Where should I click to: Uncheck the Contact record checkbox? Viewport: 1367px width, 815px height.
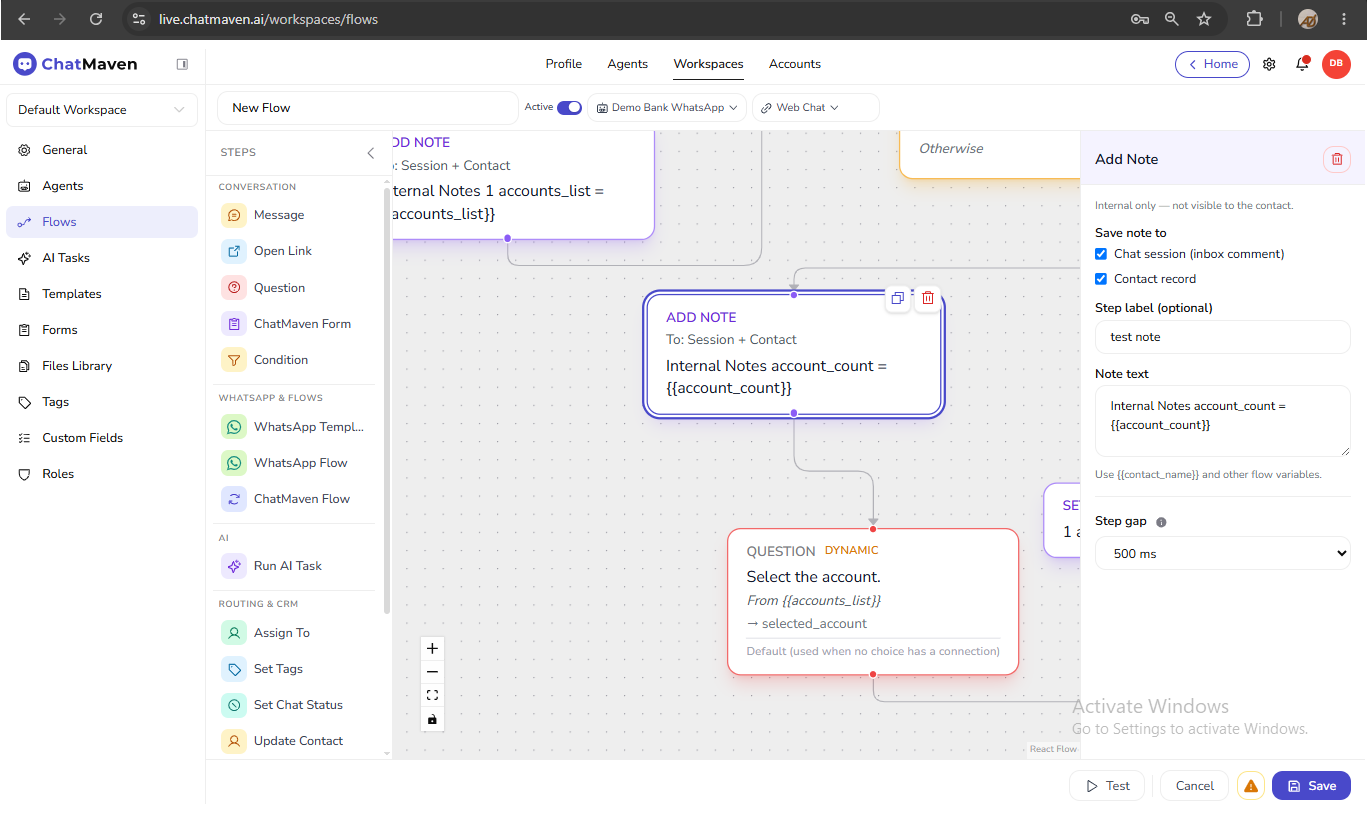coord(1101,279)
